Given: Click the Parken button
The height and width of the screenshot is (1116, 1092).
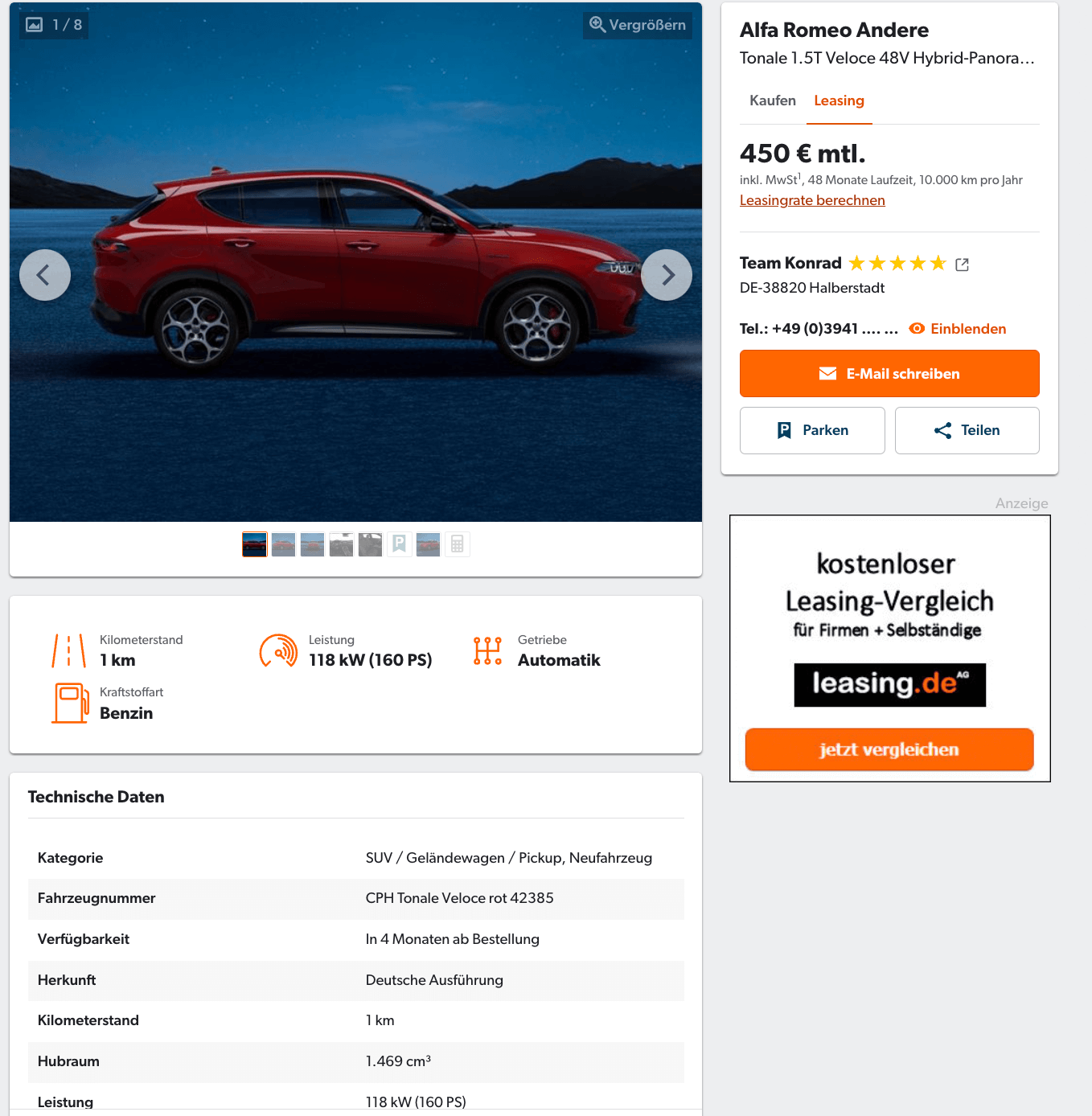Looking at the screenshot, I should pyautogui.click(x=812, y=430).
